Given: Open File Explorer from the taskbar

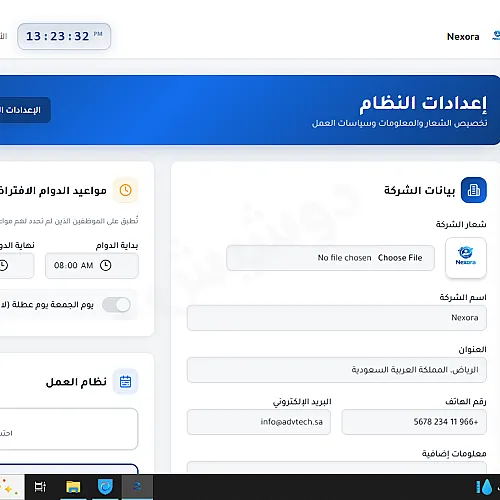Looking at the screenshot, I should (x=73, y=487).
